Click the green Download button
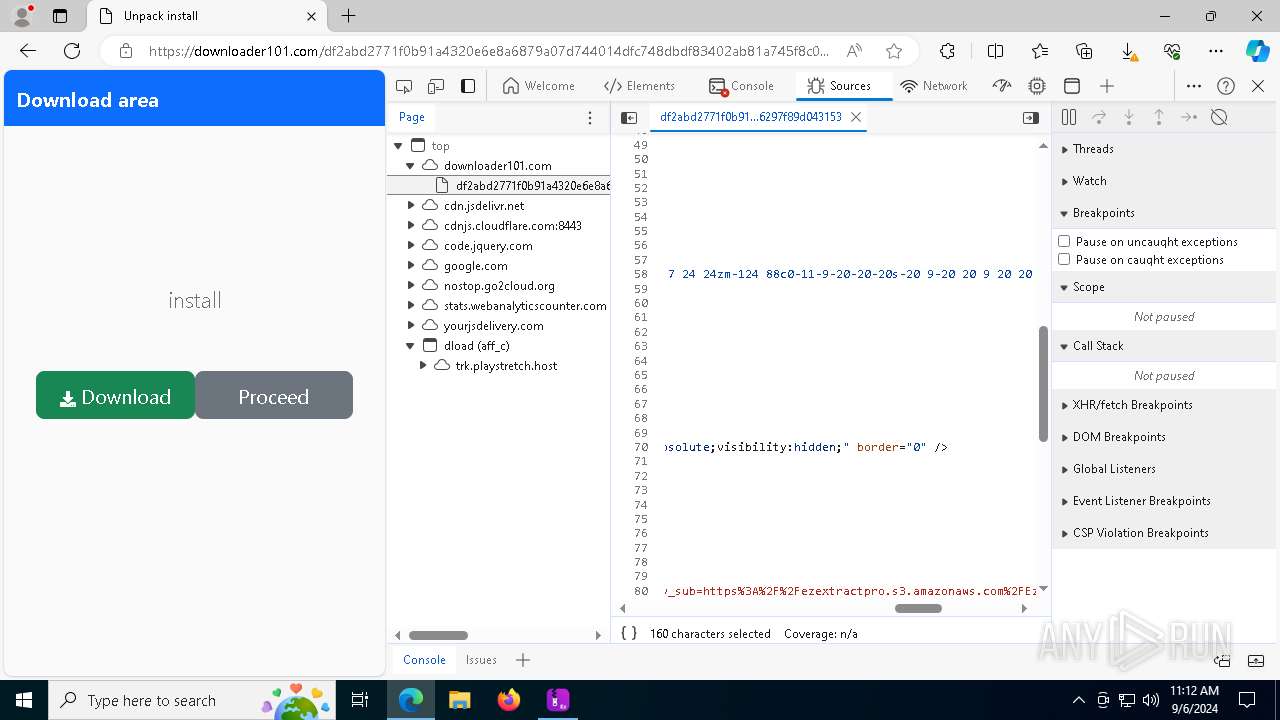 (x=115, y=395)
